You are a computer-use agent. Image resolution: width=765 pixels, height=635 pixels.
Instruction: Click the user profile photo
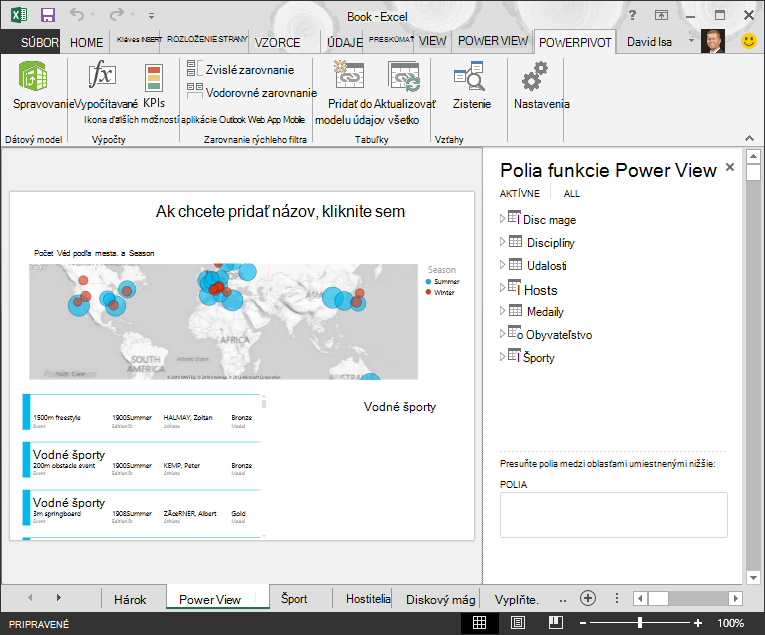click(x=712, y=41)
